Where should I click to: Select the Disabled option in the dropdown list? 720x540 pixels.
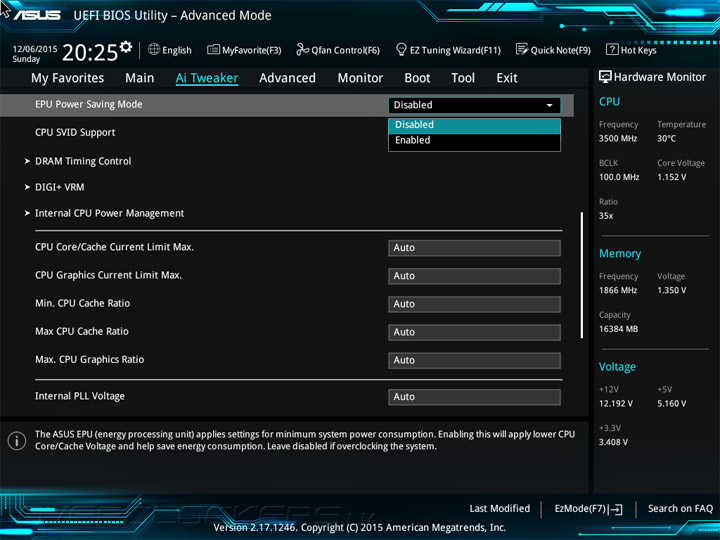[x=474, y=125]
